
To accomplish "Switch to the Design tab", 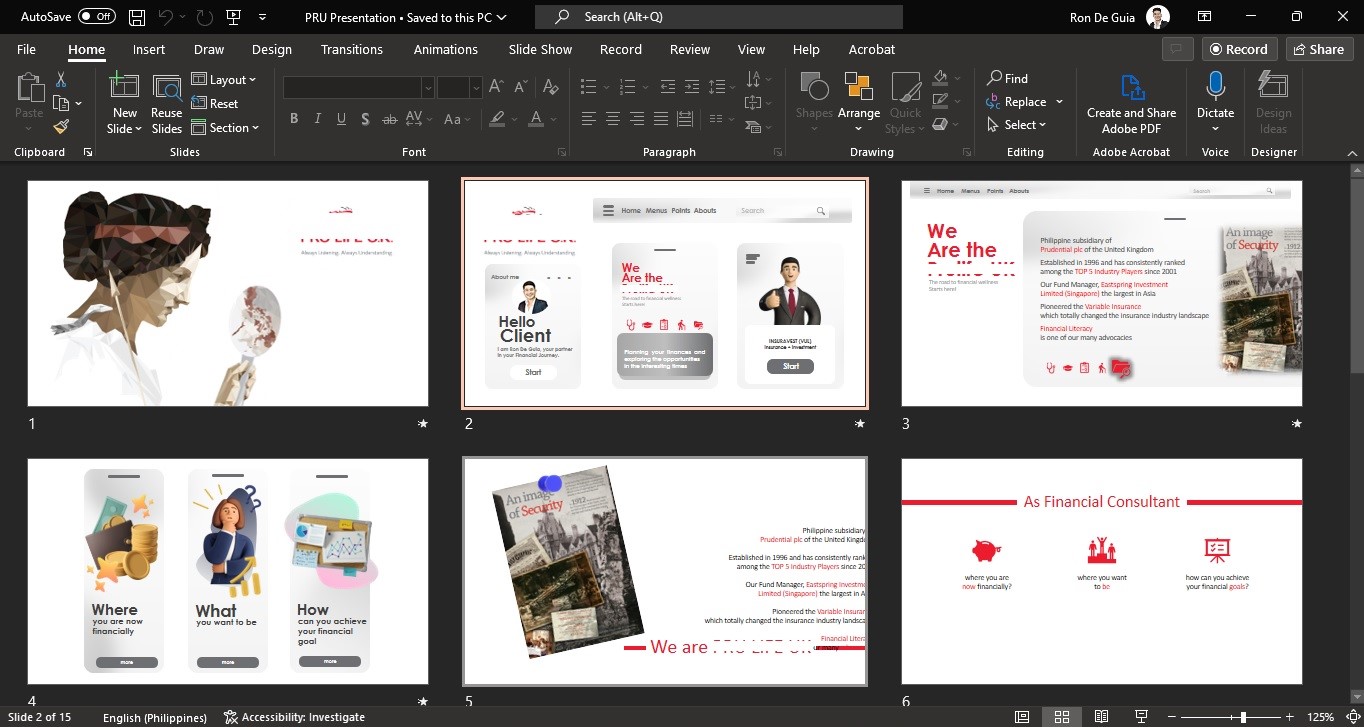I will (272, 49).
